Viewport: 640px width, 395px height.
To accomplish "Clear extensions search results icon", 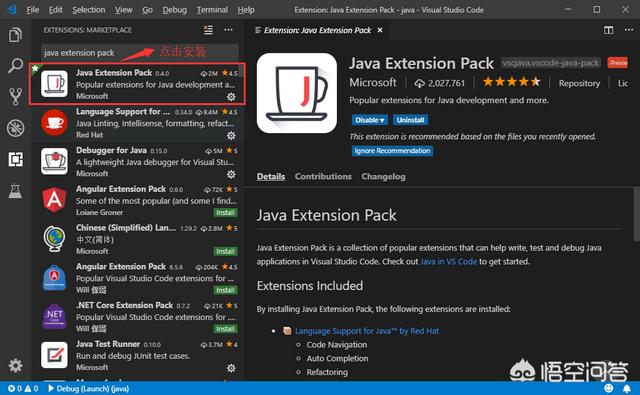I will click(x=208, y=30).
